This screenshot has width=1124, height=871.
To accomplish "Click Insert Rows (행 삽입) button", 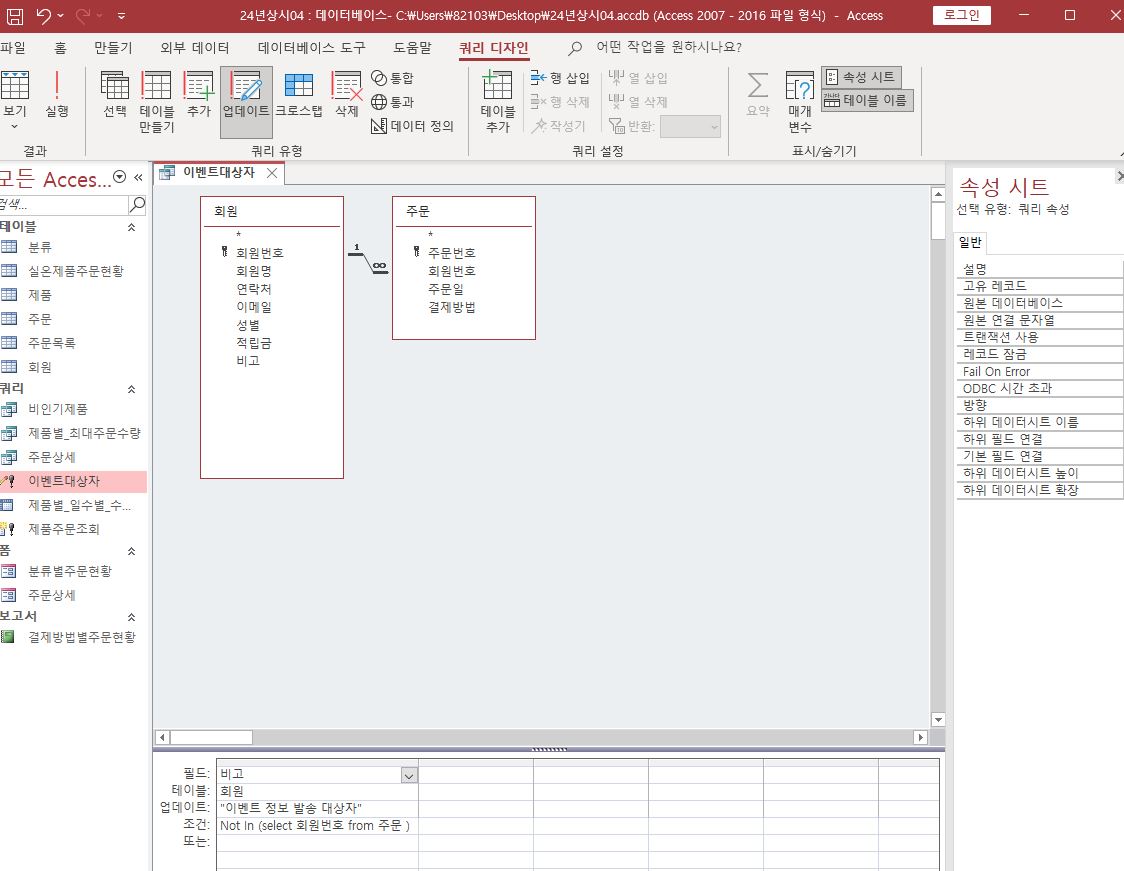I will pyautogui.click(x=560, y=78).
